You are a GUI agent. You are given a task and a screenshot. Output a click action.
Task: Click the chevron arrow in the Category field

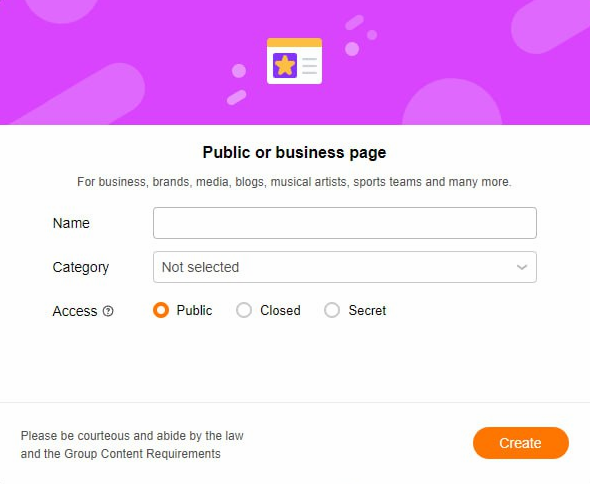pos(522,267)
